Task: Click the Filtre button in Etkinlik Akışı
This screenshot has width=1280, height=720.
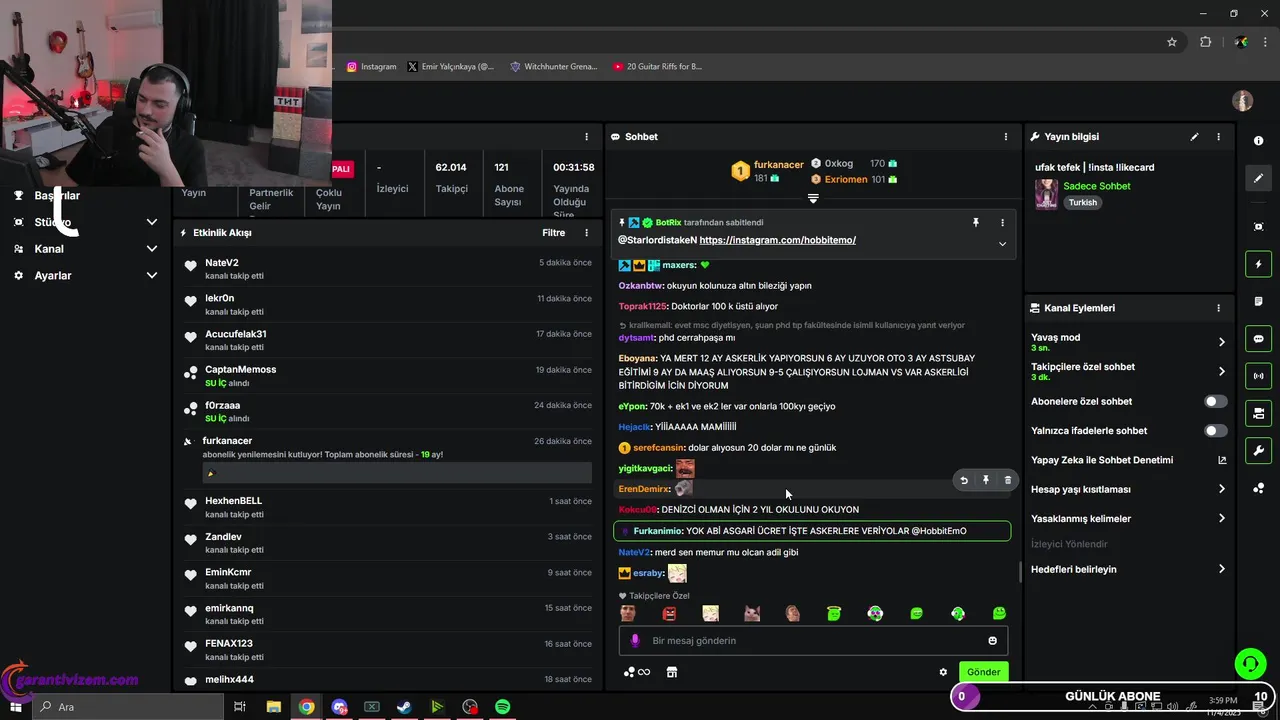Action: coord(553,233)
